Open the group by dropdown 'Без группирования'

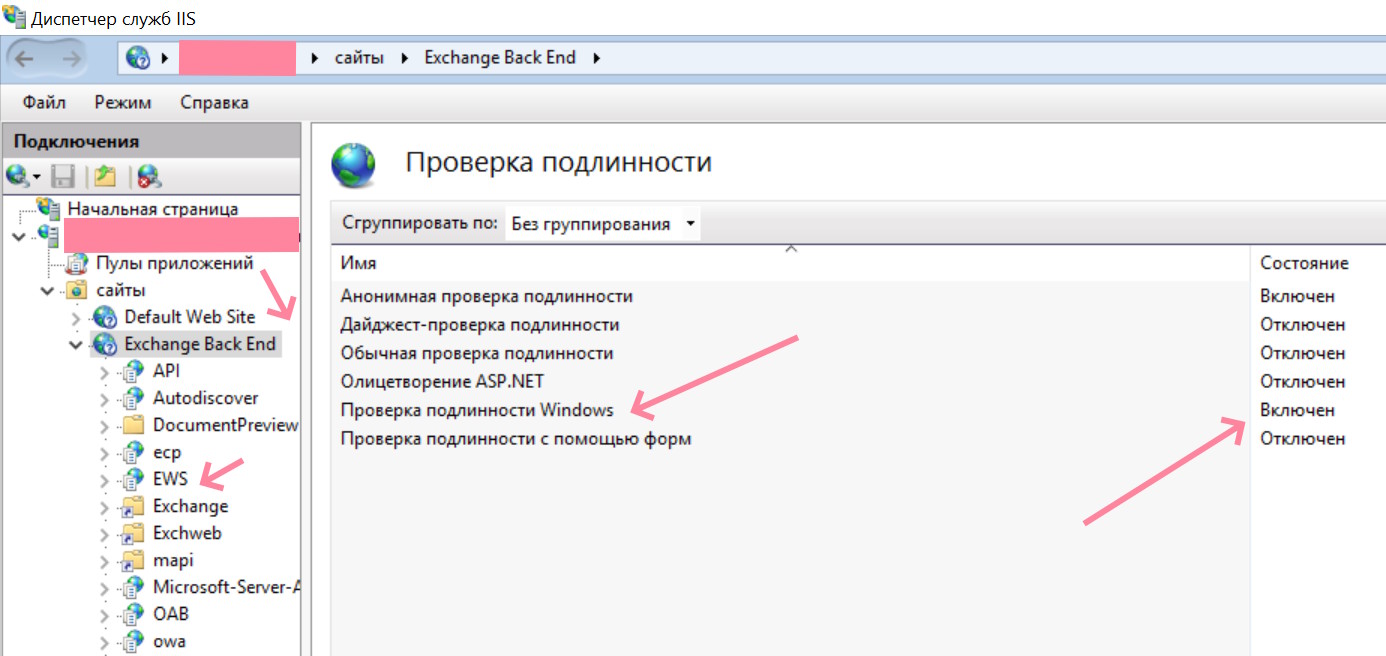click(602, 224)
